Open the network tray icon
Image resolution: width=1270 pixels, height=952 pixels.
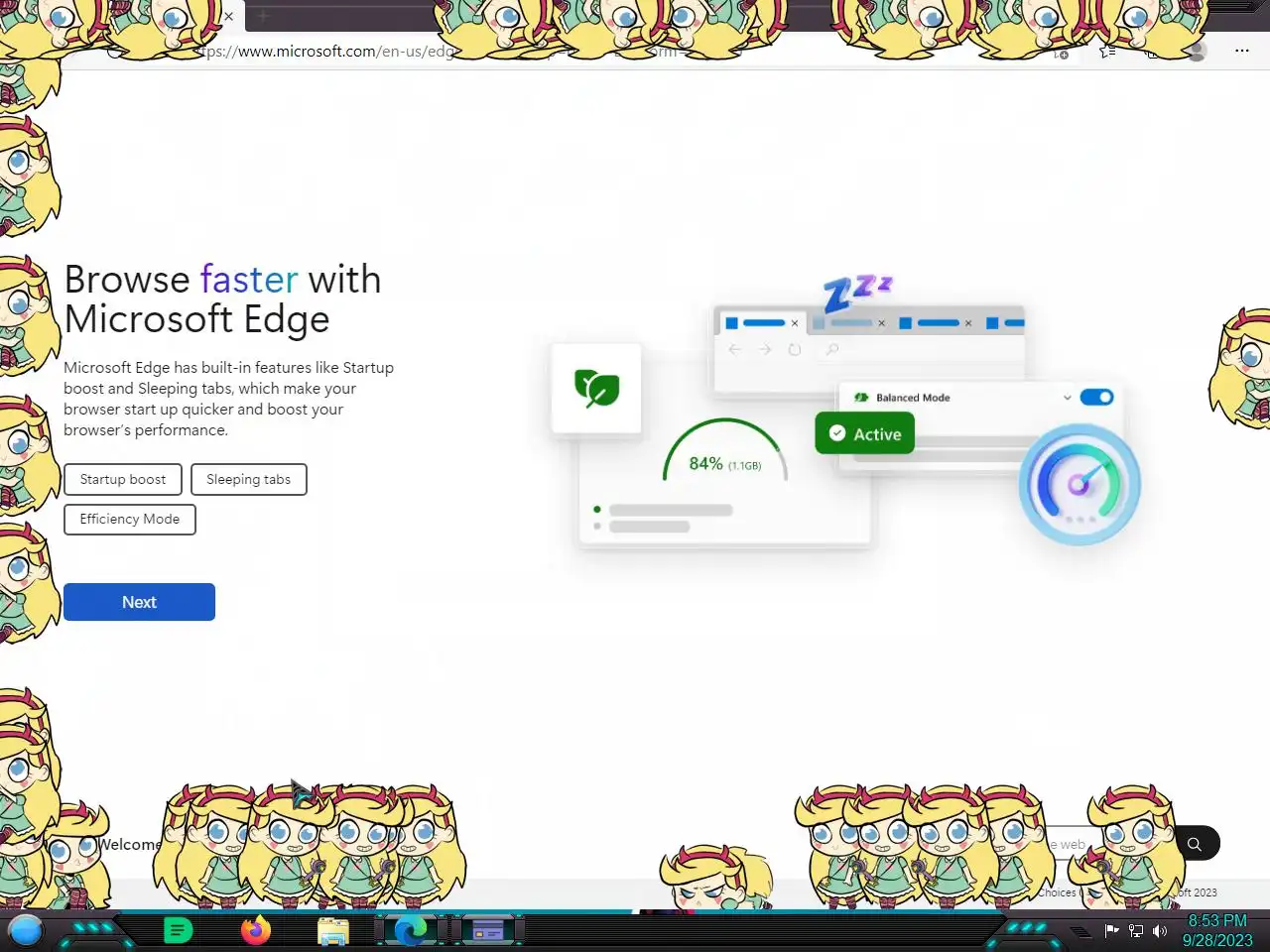[1136, 930]
